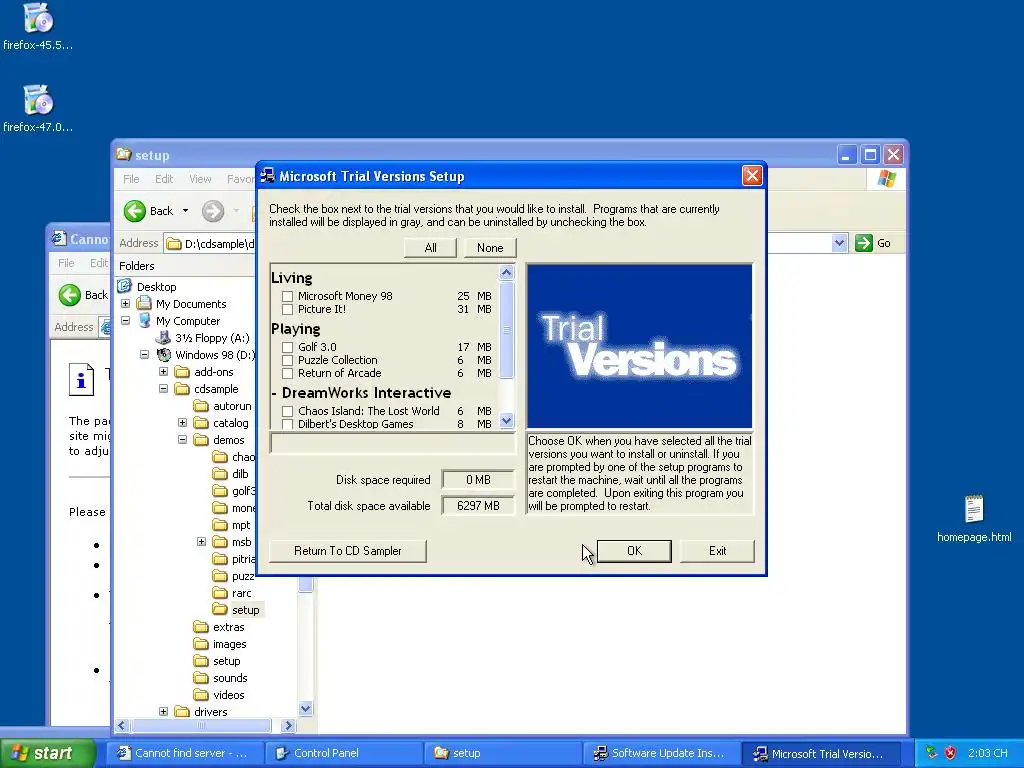Click the red shield icon in system tray
The height and width of the screenshot is (768, 1024).
(x=950, y=753)
